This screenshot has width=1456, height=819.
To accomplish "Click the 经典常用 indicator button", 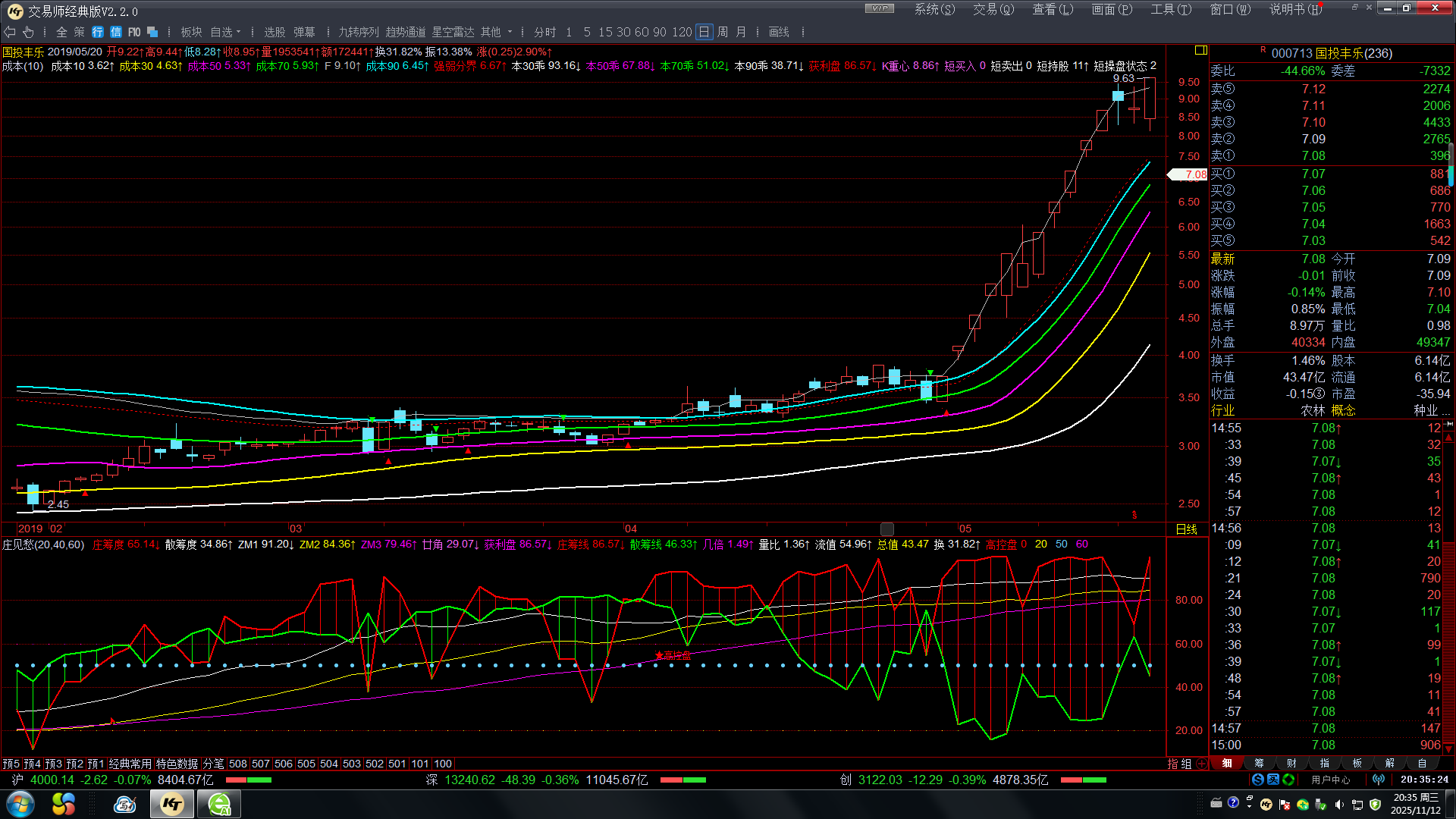I will tap(130, 764).
